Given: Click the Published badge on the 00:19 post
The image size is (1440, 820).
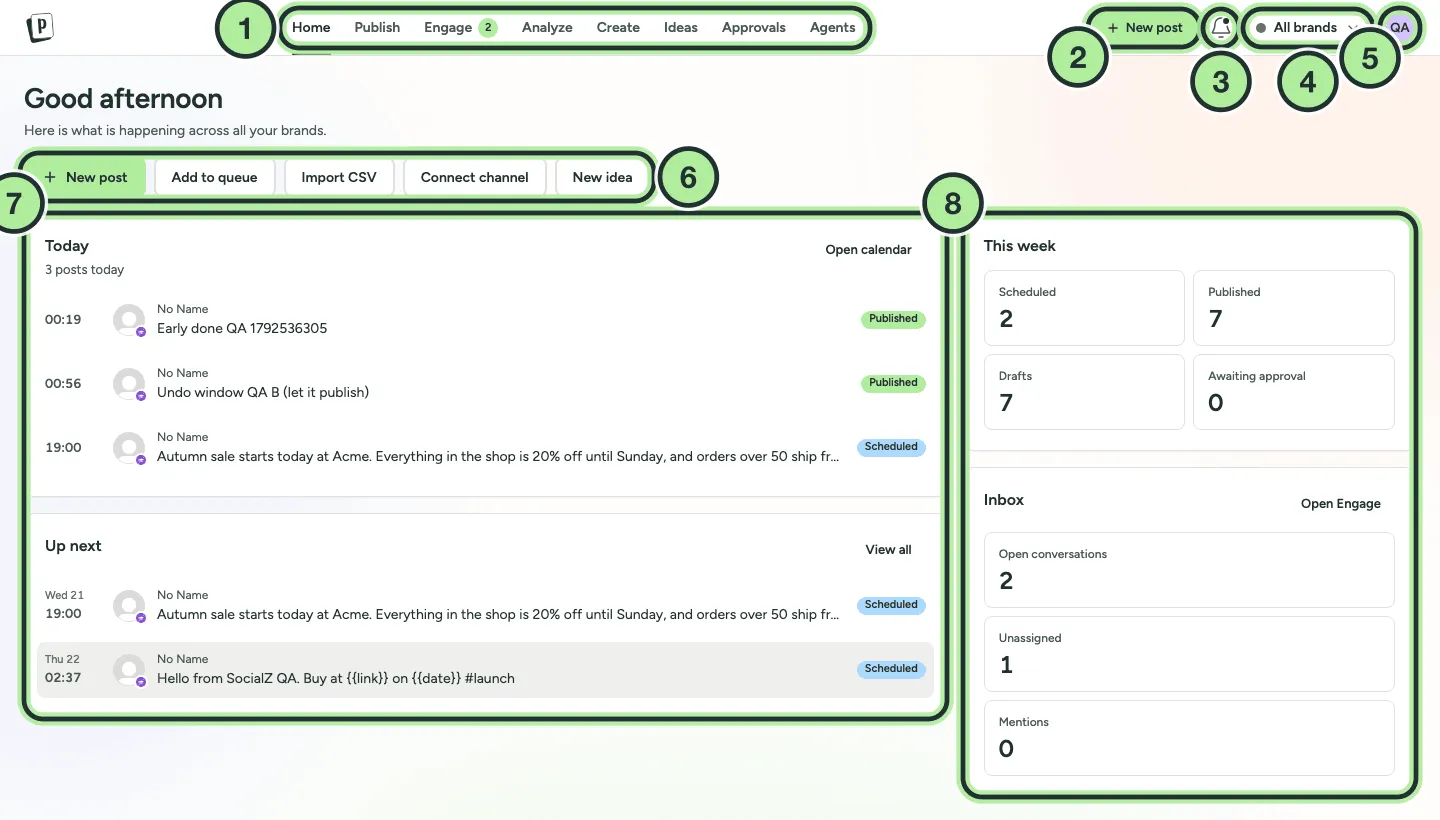Looking at the screenshot, I should pyautogui.click(x=893, y=319).
